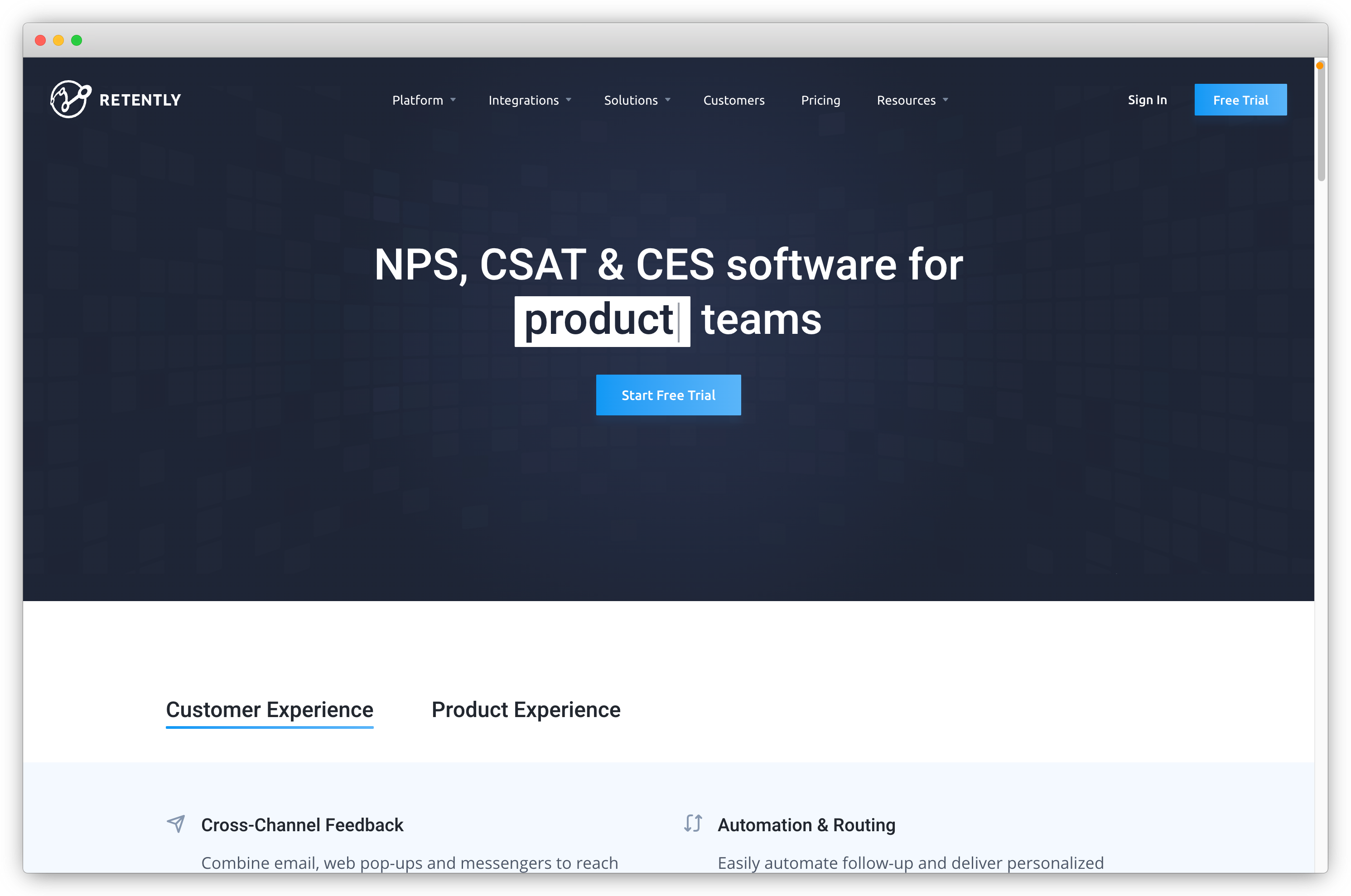Viewport: 1351px width, 896px height.
Task: Click the yellow minimize window button
Action: tap(58, 41)
